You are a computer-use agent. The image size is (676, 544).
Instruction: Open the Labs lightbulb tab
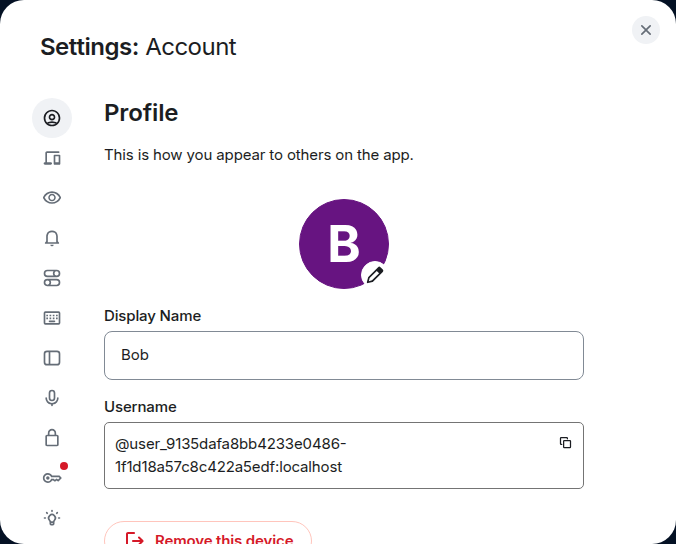pyautogui.click(x=52, y=518)
